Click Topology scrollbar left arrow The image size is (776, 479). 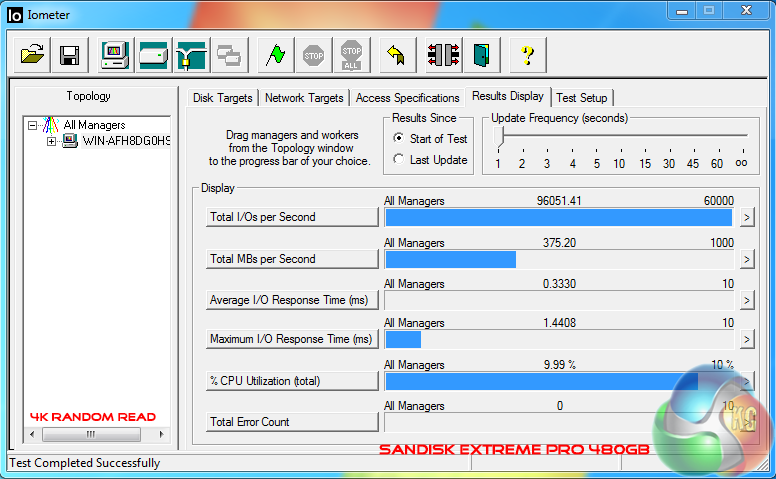[32, 434]
